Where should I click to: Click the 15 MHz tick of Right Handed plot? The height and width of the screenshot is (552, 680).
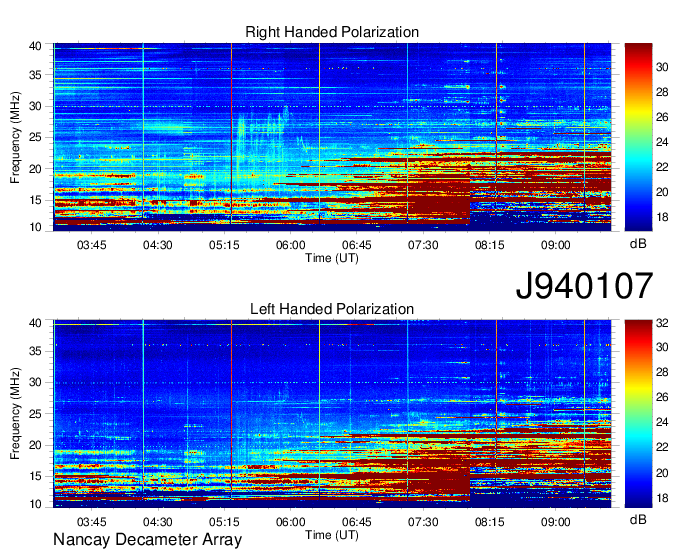(35, 200)
